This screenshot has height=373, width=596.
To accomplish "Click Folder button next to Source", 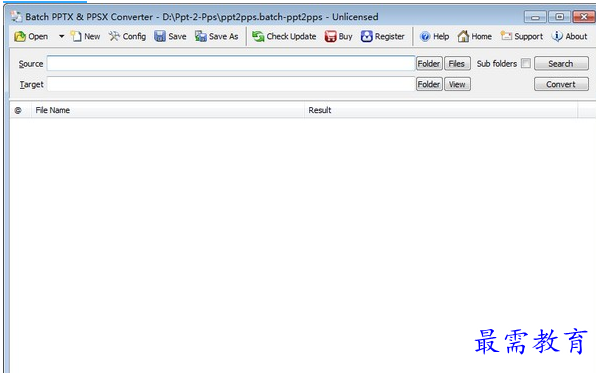I will click(429, 63).
